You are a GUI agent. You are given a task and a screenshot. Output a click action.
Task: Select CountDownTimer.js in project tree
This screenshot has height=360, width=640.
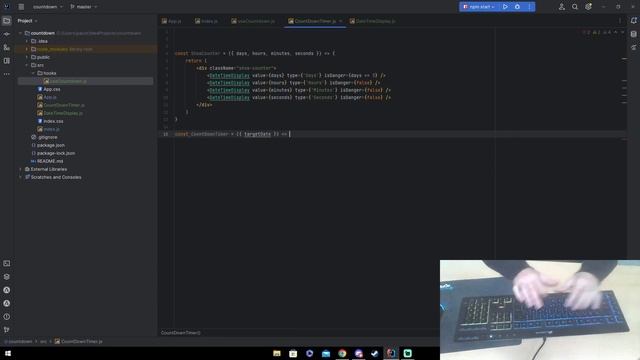coord(61,105)
